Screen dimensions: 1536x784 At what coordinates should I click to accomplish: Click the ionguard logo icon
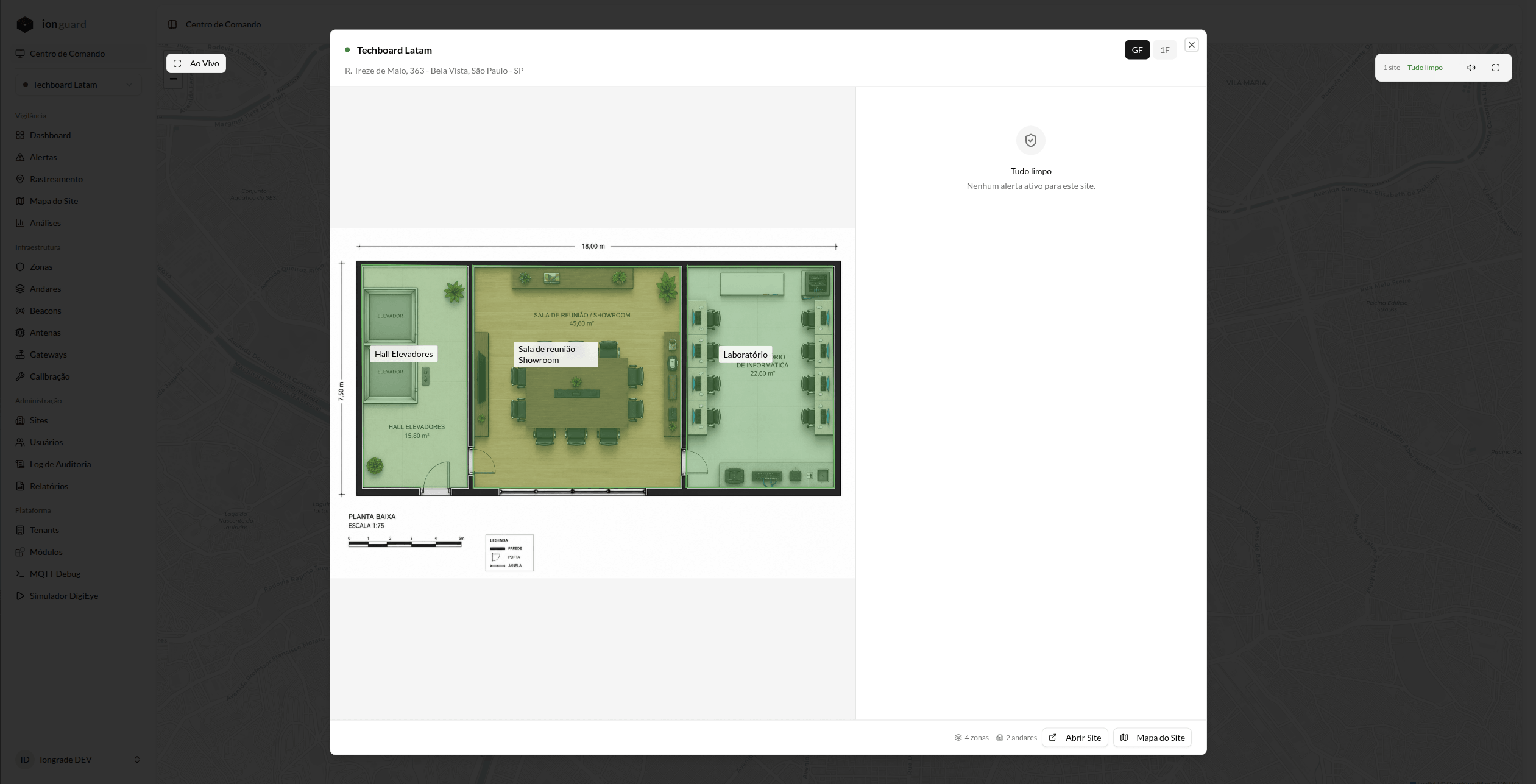pyautogui.click(x=25, y=24)
